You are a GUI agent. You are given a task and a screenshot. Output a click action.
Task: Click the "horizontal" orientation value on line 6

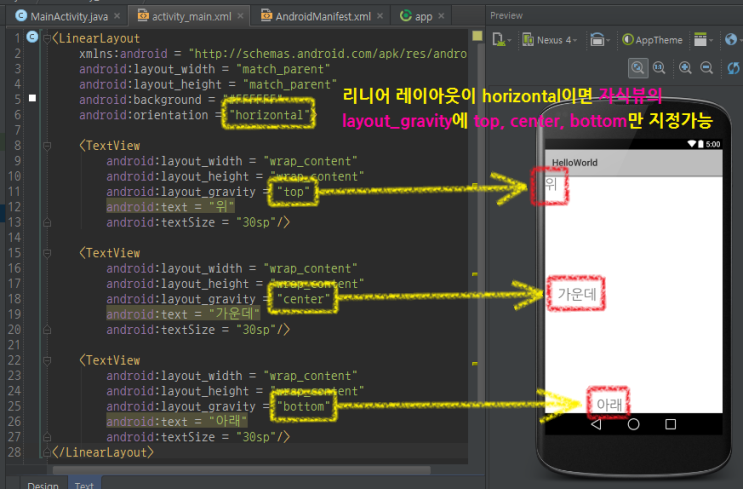pyautogui.click(x=269, y=115)
